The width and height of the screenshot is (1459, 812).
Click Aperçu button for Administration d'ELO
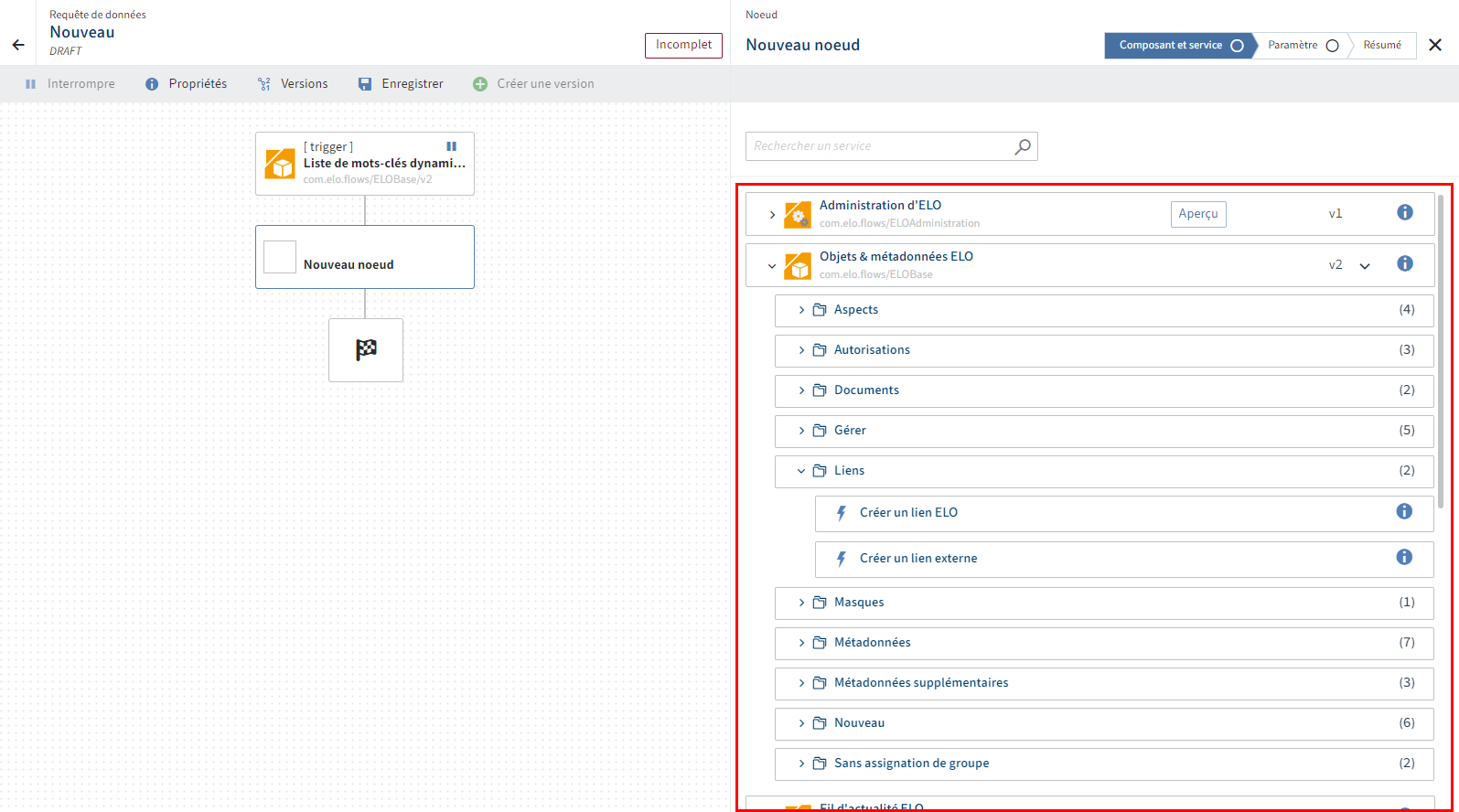pos(1198,214)
